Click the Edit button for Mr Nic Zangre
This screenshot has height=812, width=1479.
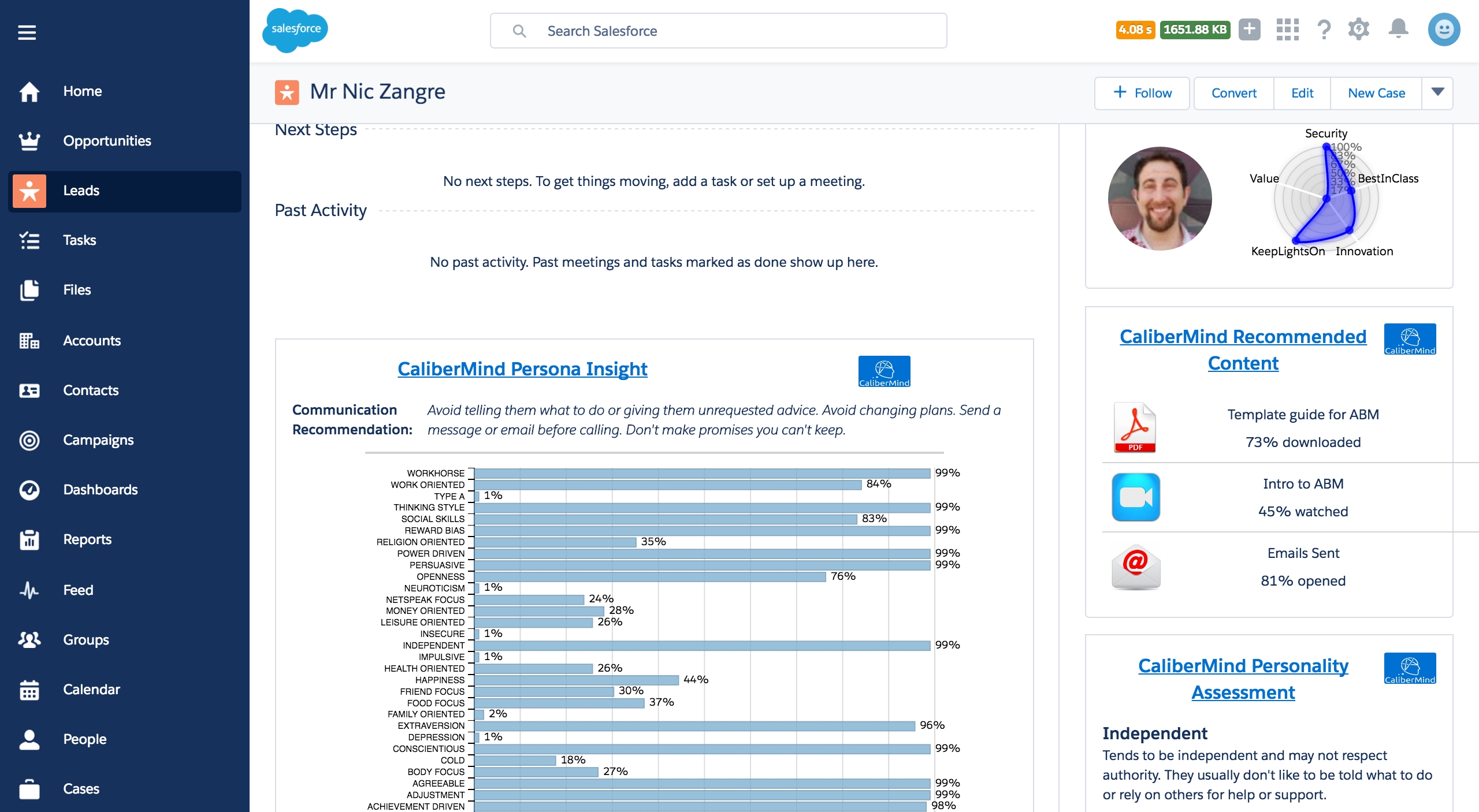(1302, 92)
